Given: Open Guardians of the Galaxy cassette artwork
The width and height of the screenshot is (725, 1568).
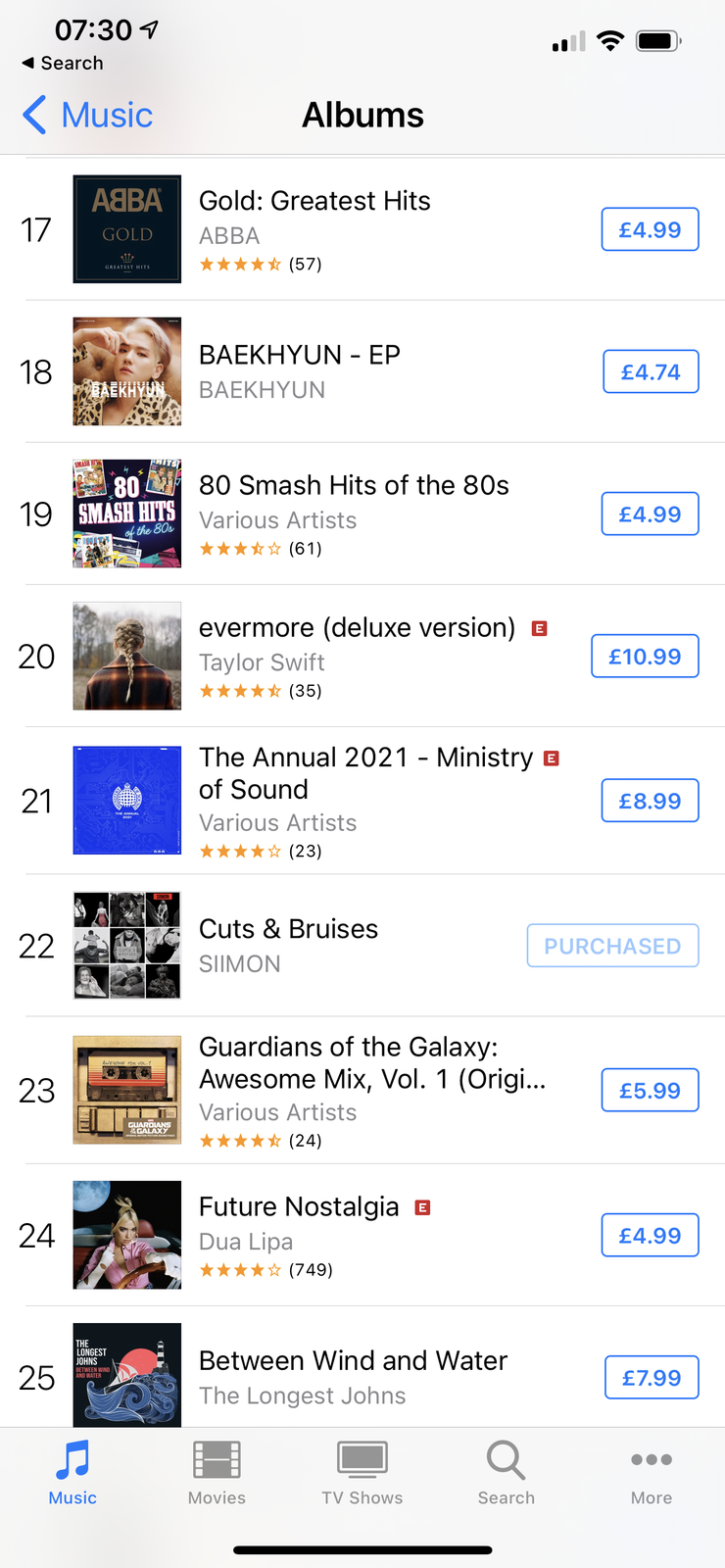Looking at the screenshot, I should tap(127, 1090).
